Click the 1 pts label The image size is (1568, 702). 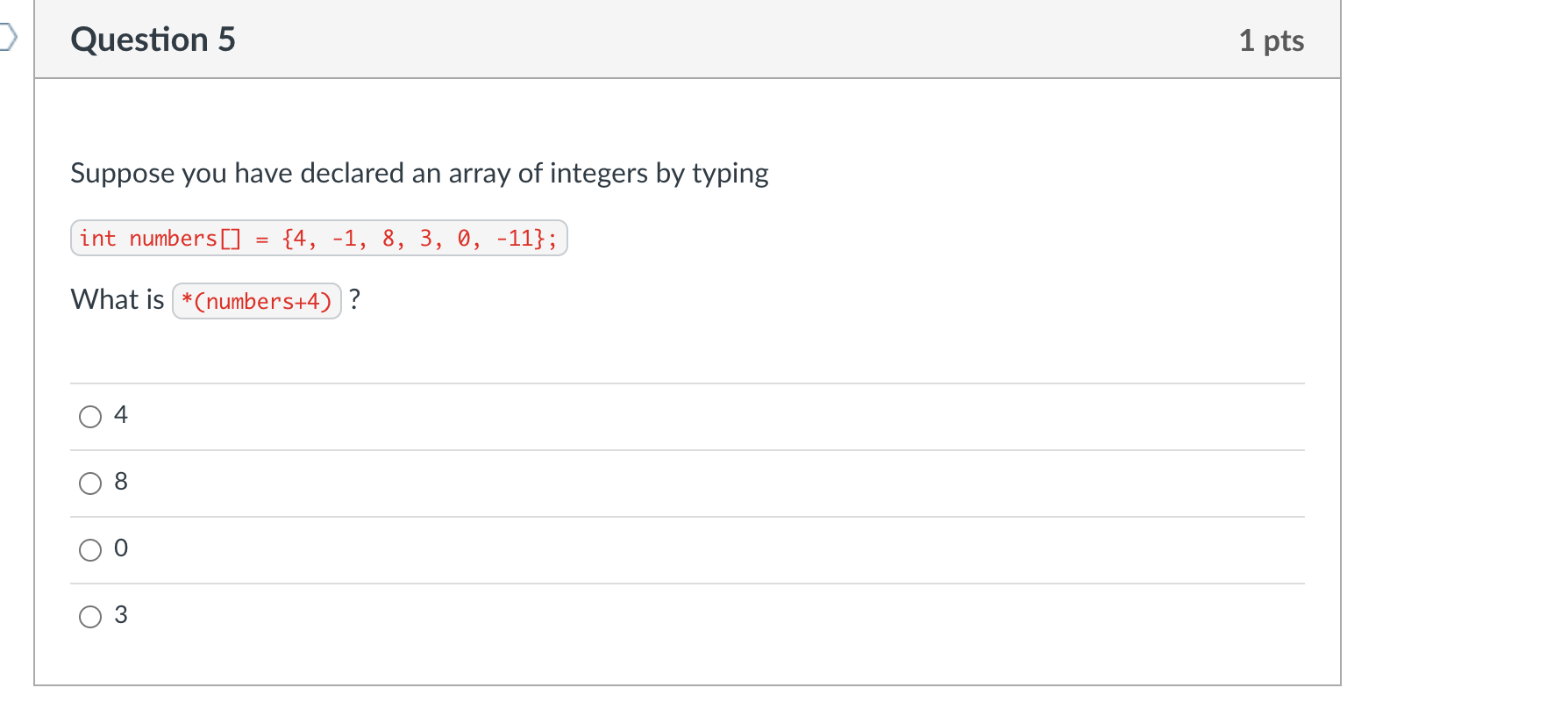[1272, 39]
